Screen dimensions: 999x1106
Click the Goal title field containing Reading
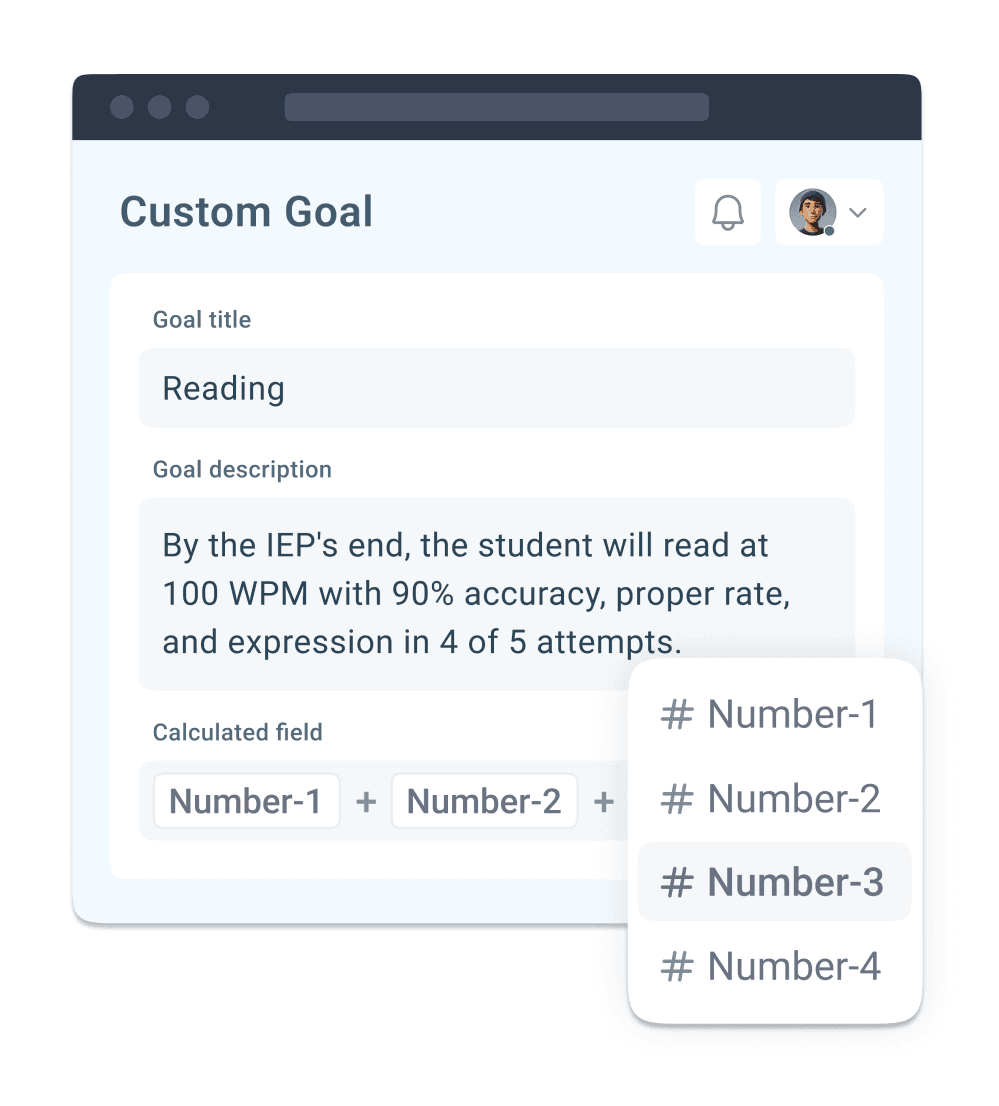pyautogui.click(x=497, y=388)
